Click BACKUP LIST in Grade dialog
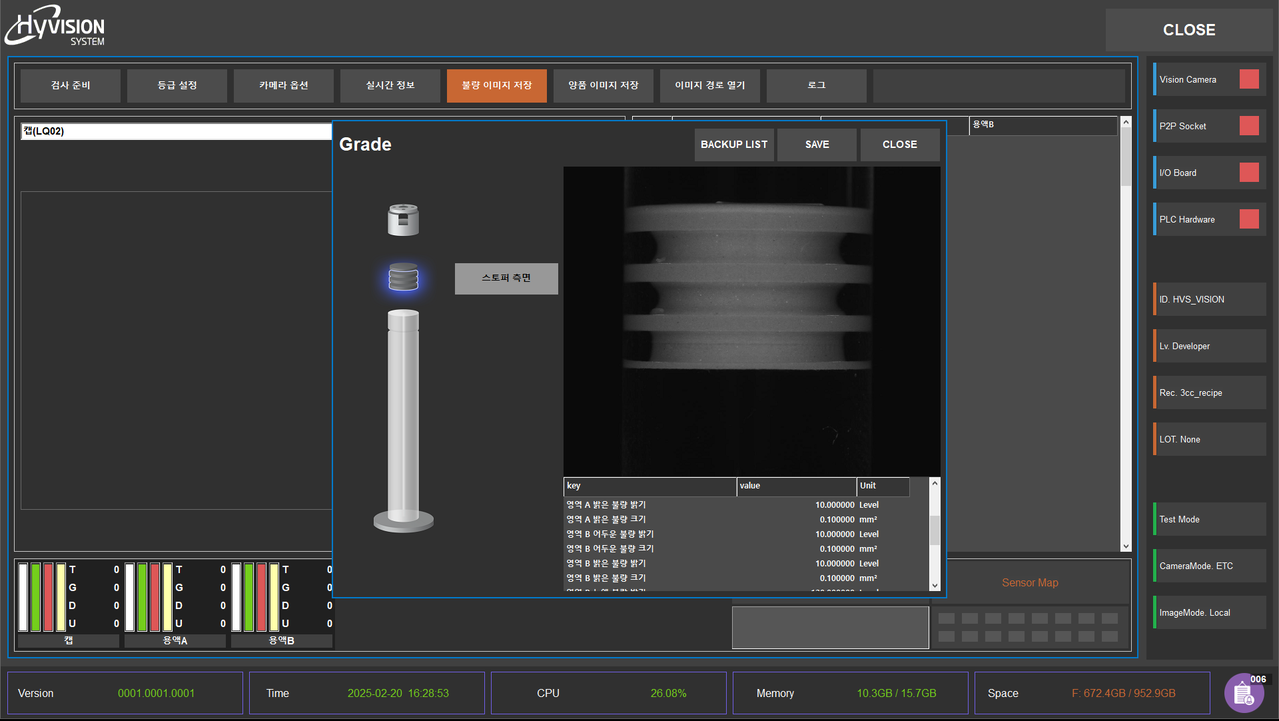The width and height of the screenshot is (1279, 721). tap(734, 145)
